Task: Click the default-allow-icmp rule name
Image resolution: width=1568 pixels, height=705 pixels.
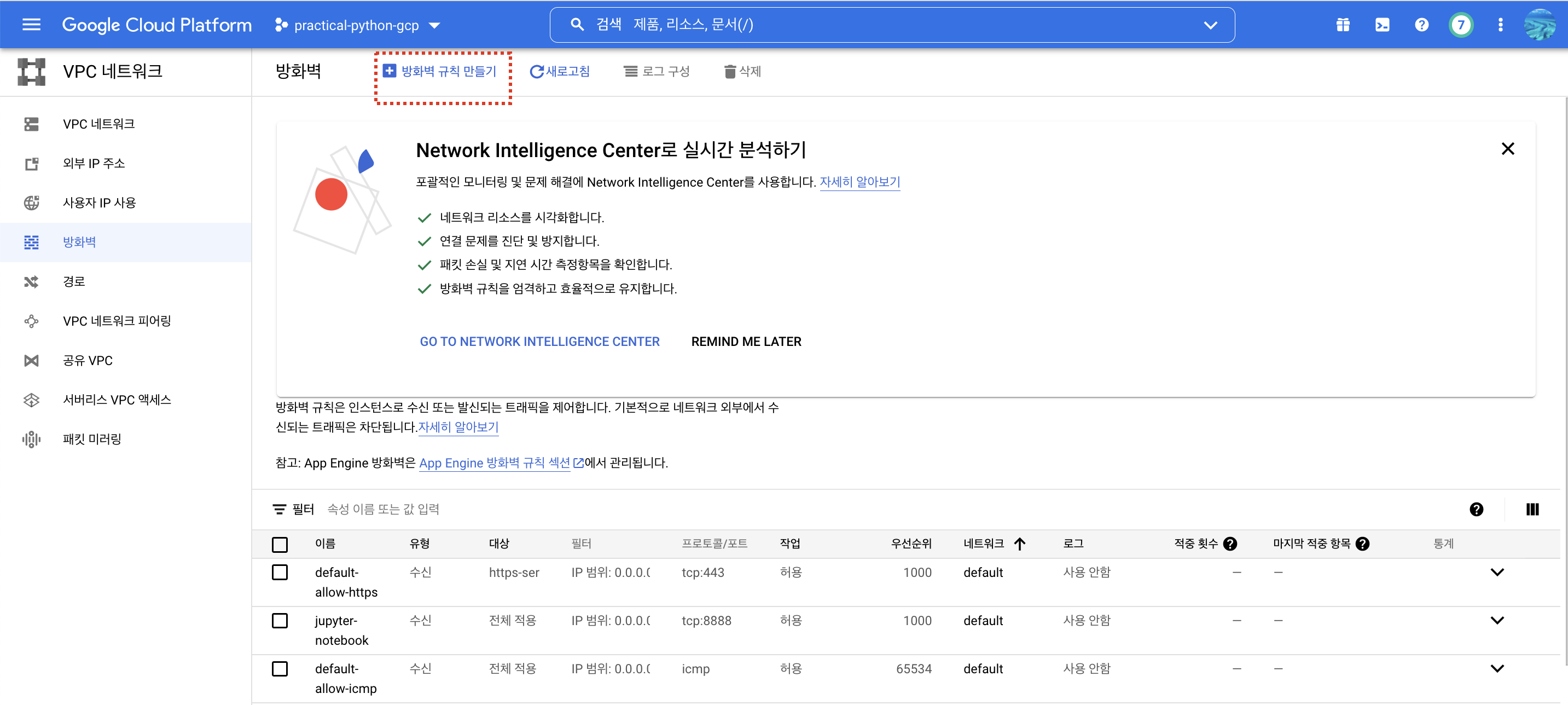Action: [x=346, y=678]
